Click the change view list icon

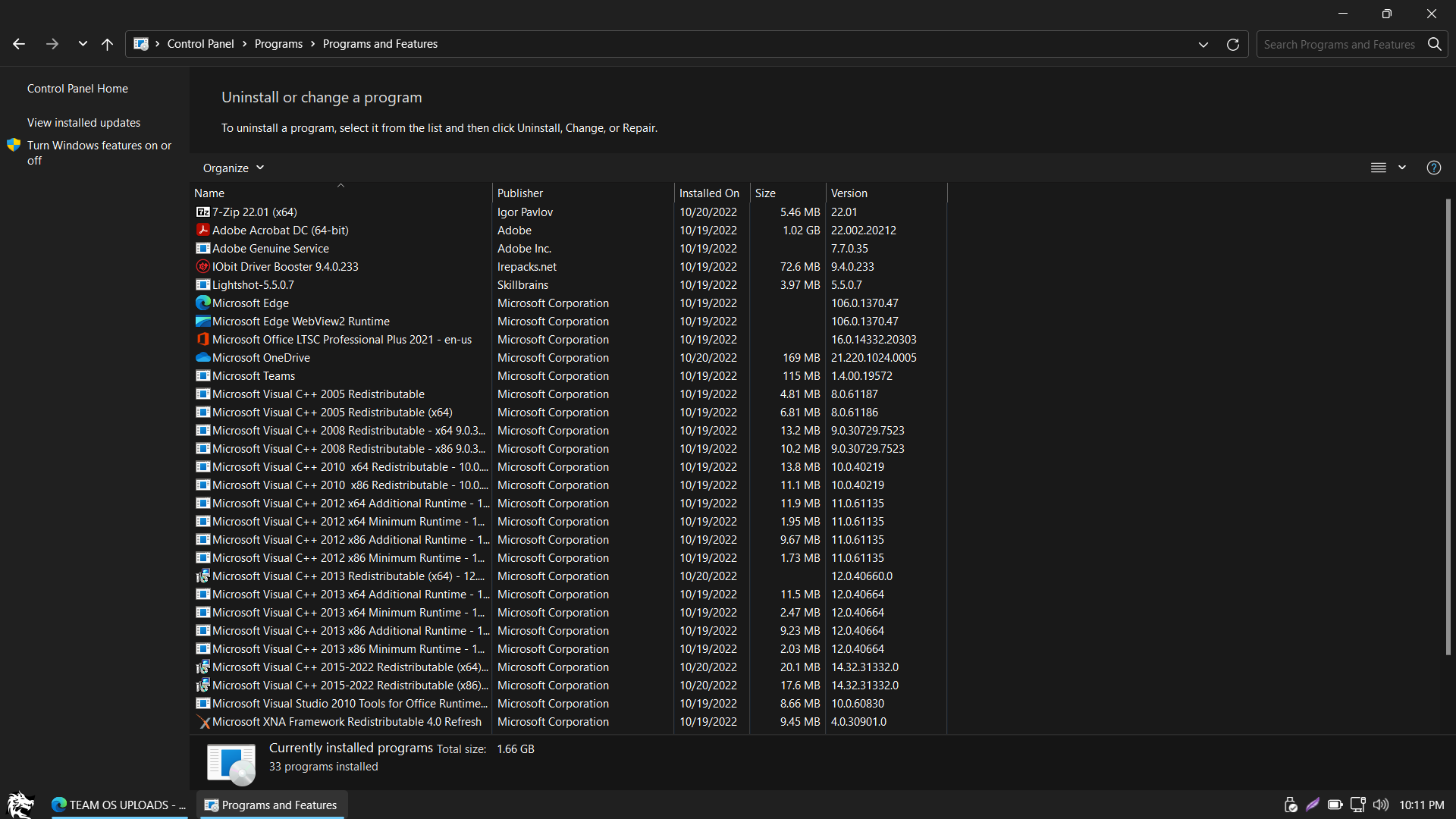(1379, 168)
